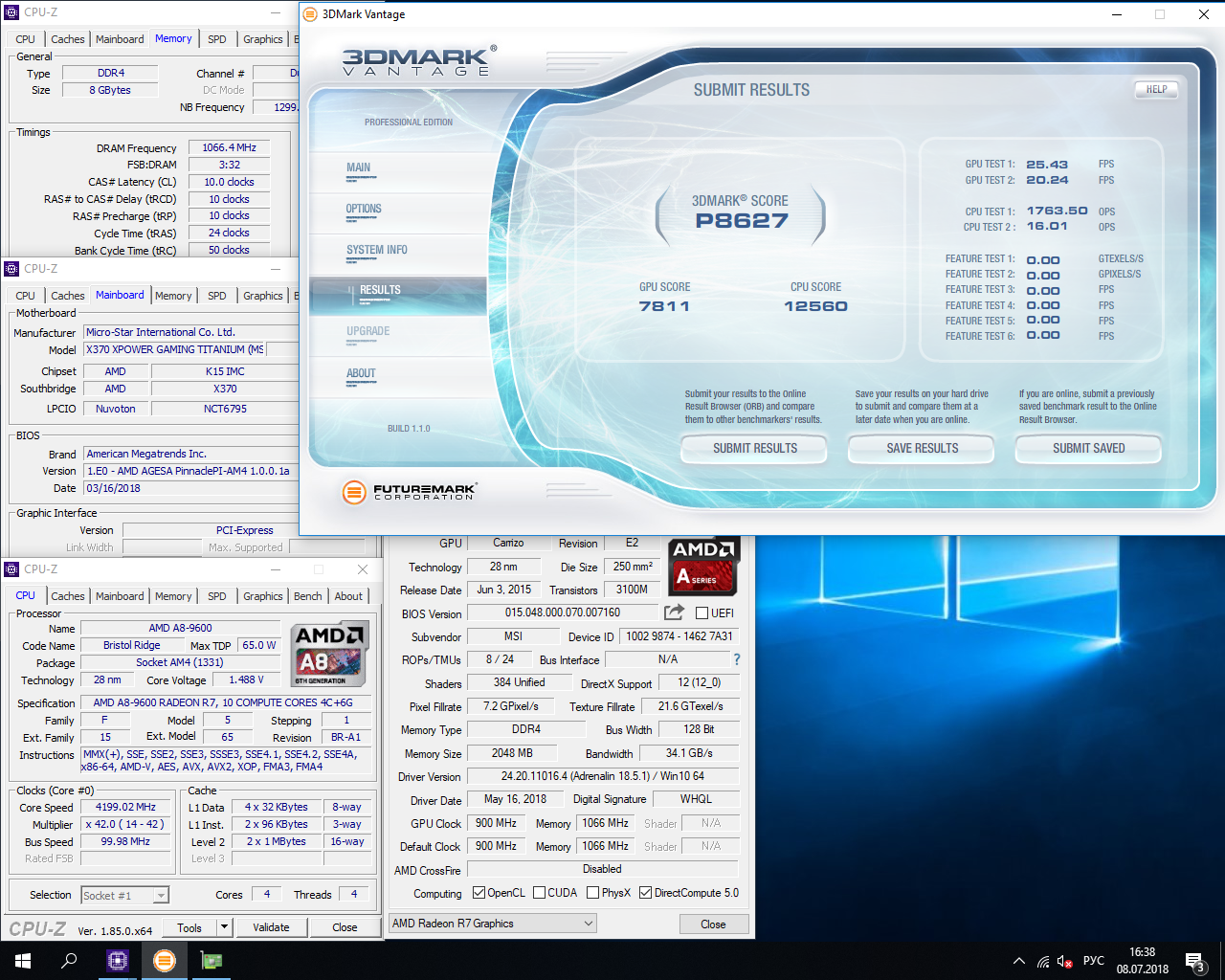Screen dimensions: 1225x980
Task: Click the BIOS Version field 015.048.000.070.007160
Action: (x=563, y=612)
